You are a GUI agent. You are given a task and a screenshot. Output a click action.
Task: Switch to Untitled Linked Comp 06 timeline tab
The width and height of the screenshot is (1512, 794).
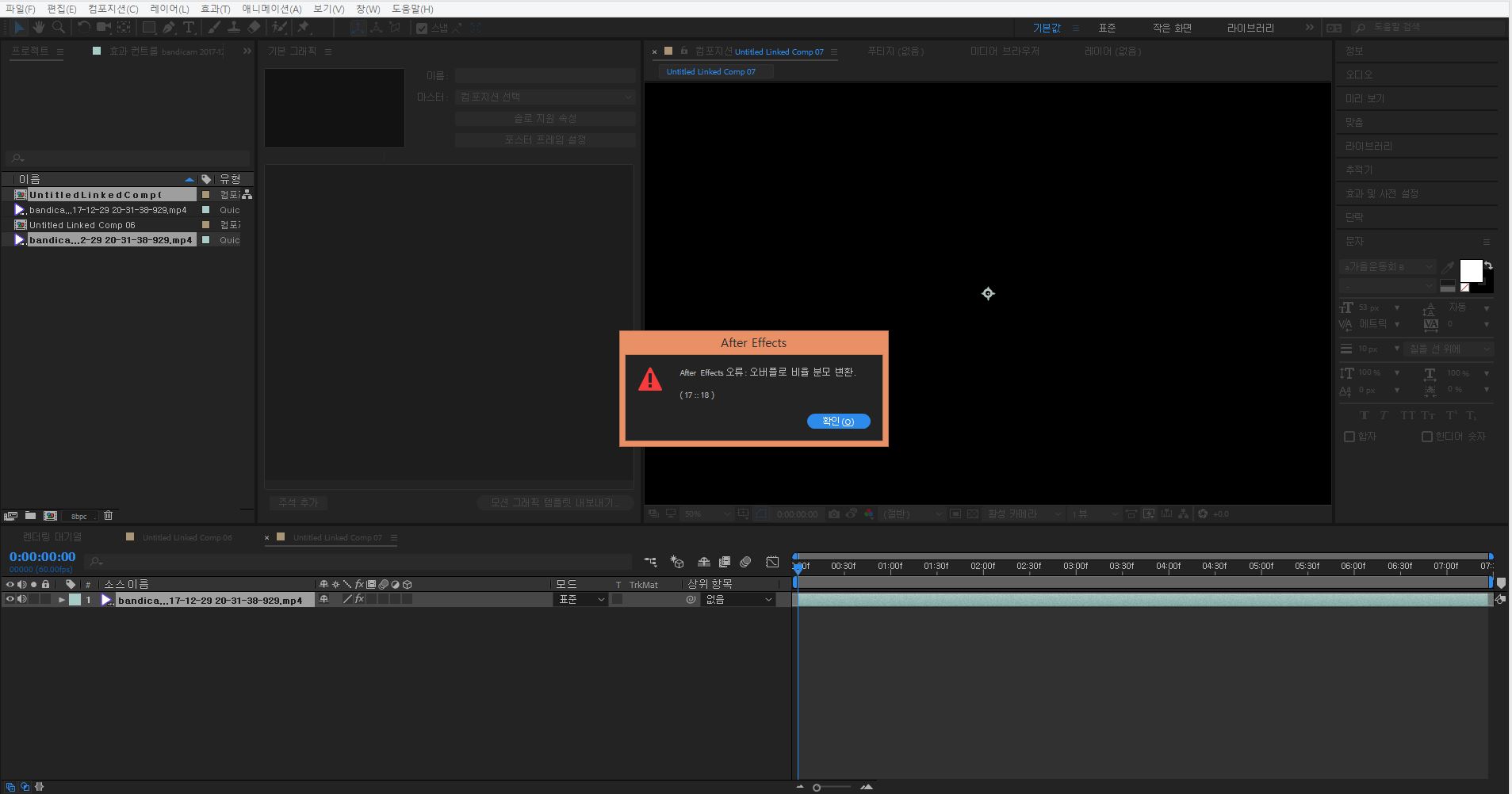point(187,537)
